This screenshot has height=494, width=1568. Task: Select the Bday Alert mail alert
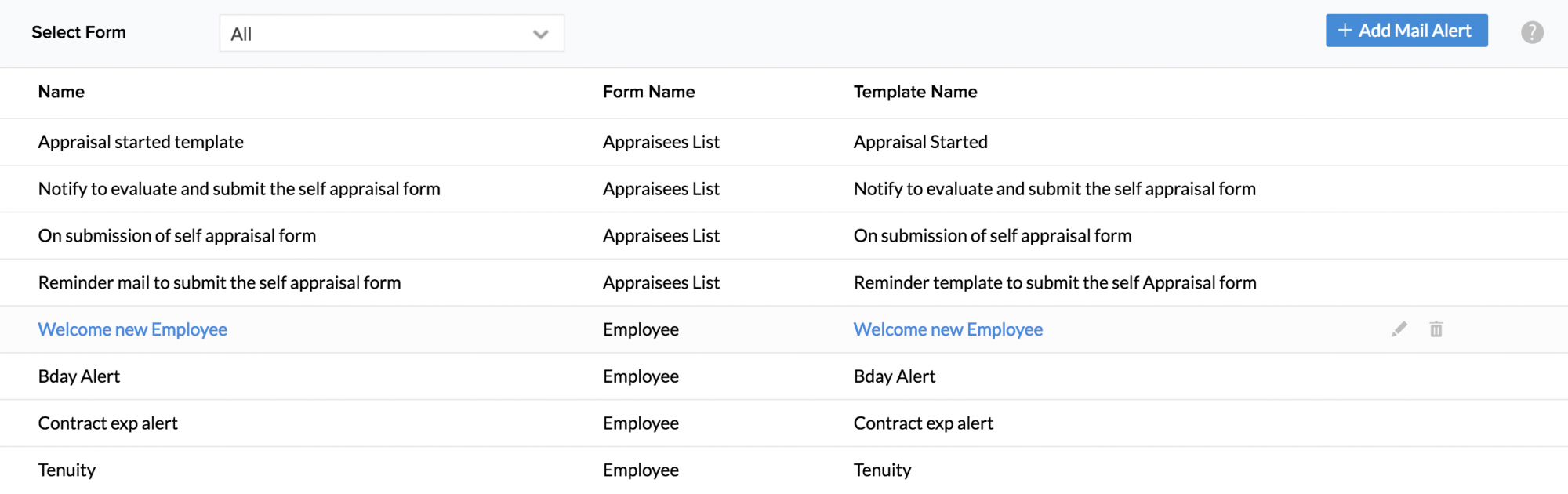coord(79,376)
